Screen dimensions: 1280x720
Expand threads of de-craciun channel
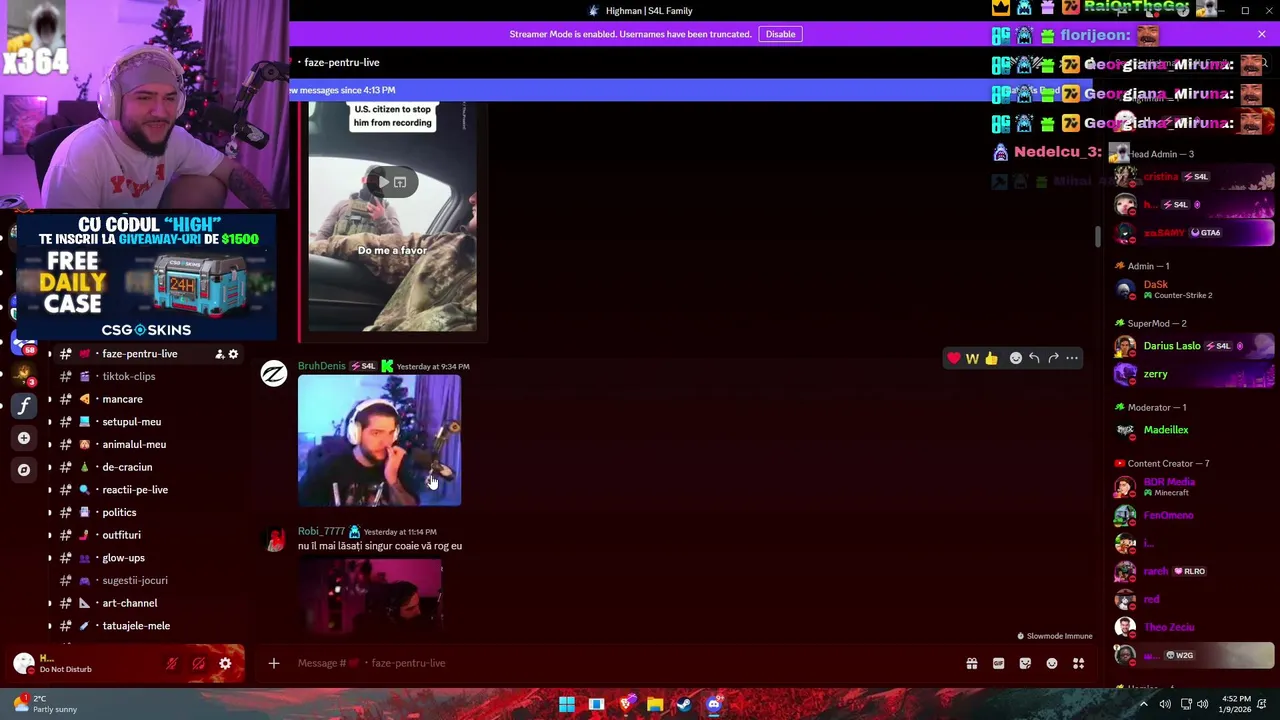50,467
